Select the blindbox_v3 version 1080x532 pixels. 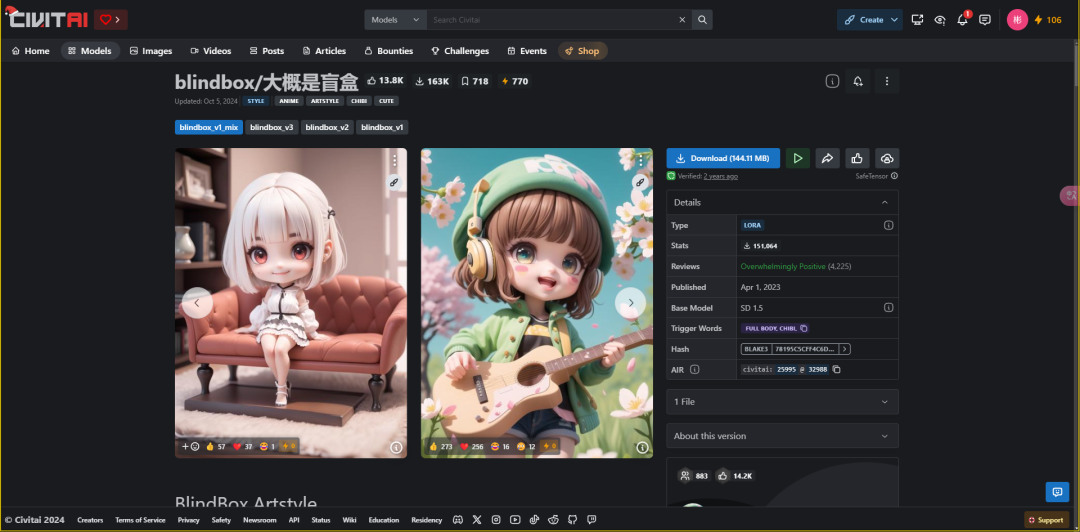[272, 127]
